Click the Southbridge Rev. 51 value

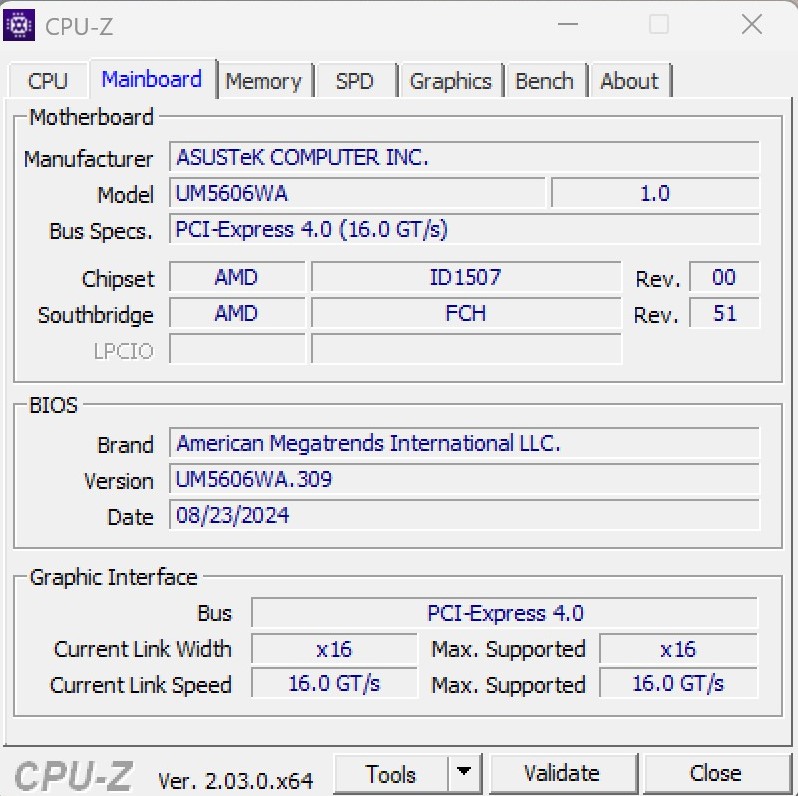[724, 313]
